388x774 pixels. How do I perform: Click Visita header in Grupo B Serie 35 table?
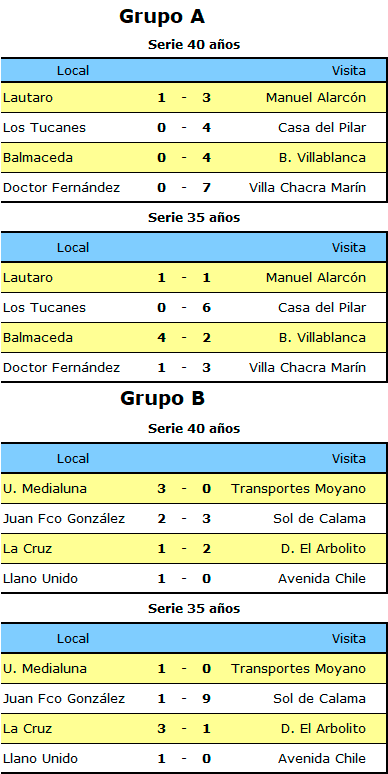[x=349, y=639]
